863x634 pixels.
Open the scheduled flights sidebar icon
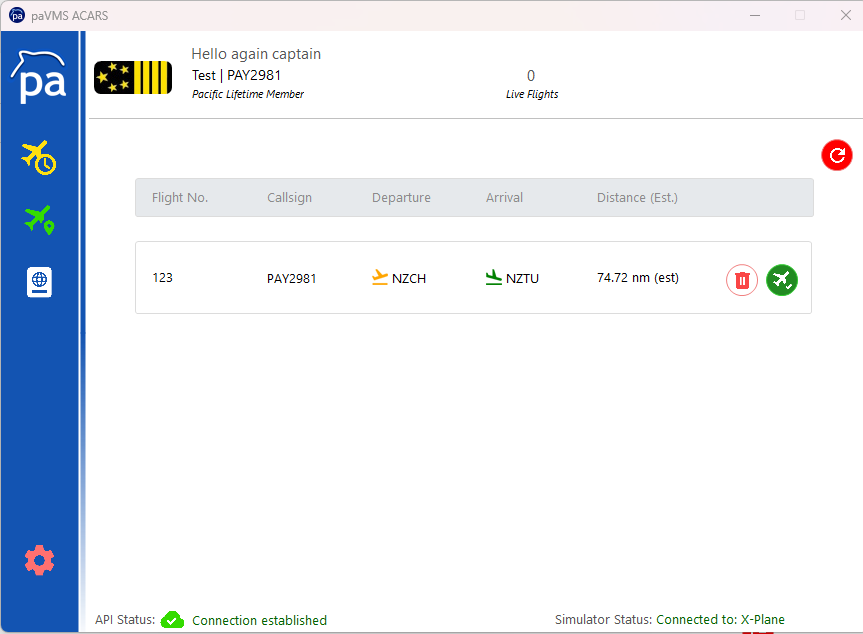tap(39, 158)
